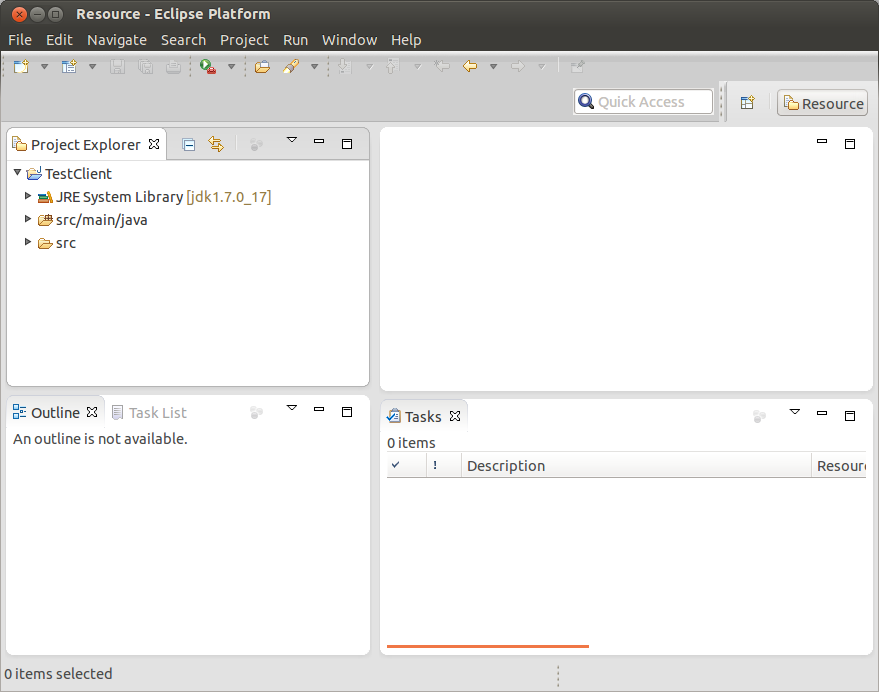
Task: Switch to the Task List tab
Action: point(150,413)
